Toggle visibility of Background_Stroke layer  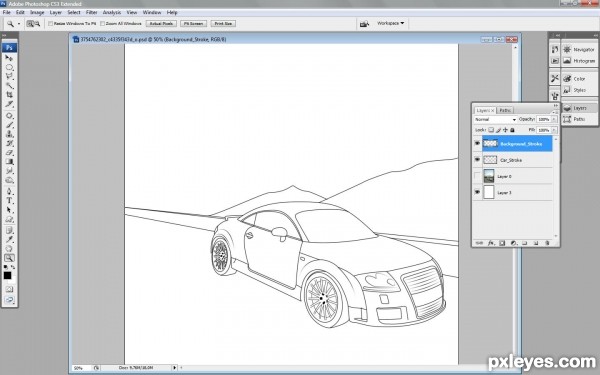click(x=477, y=143)
